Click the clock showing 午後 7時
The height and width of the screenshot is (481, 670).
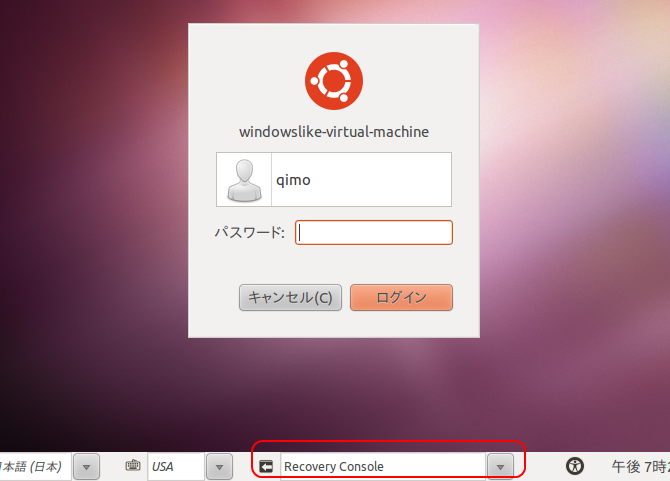[x=641, y=466]
